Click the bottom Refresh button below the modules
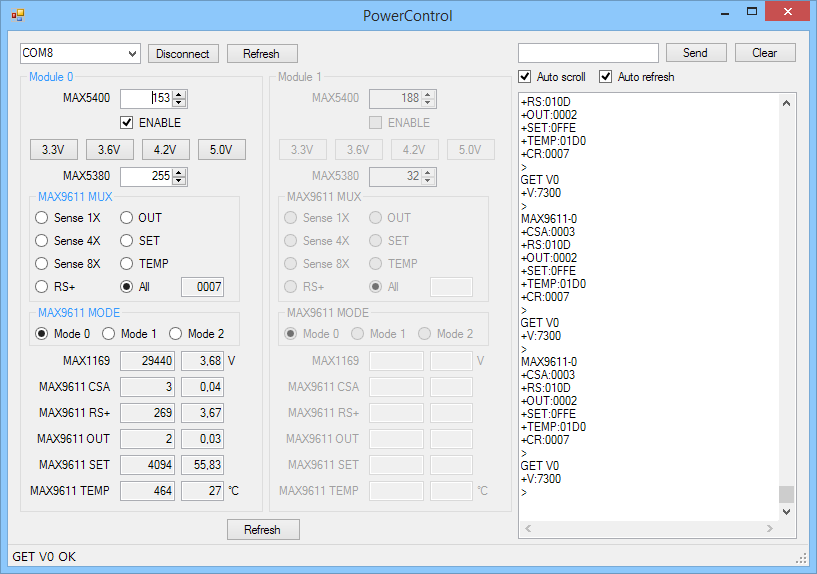Image resolution: width=817 pixels, height=574 pixels. (263, 529)
